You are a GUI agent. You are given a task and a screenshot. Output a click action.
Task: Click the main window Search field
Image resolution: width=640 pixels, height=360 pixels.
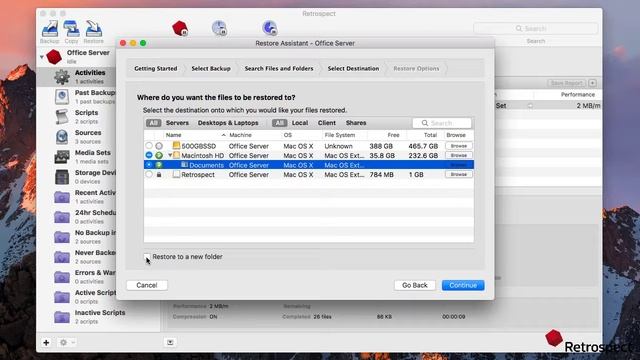(x=536, y=28)
